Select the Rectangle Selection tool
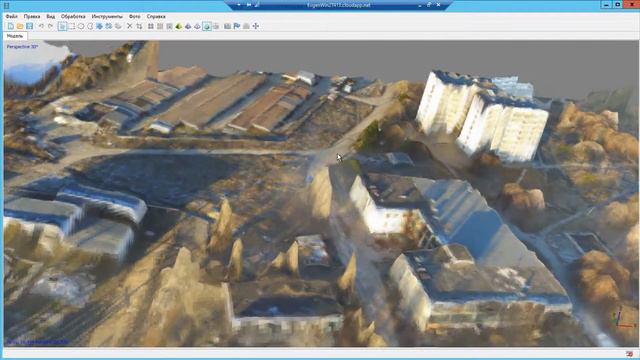Screen dimensions: 640x360 pyautogui.click(x=72, y=26)
